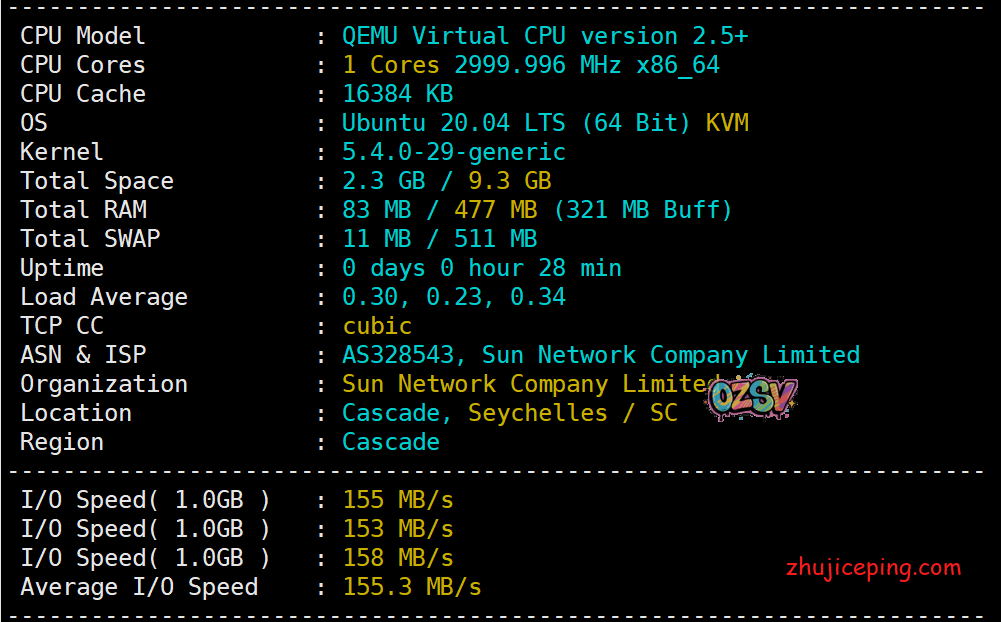The width and height of the screenshot is (1001, 622).
Task: Click the Kernel version 5.4.0-29-generic
Action: 454,151
